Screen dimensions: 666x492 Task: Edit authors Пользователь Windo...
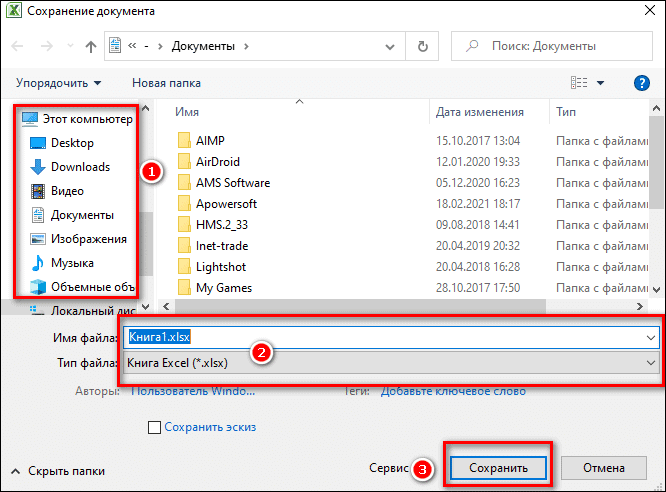tap(193, 391)
